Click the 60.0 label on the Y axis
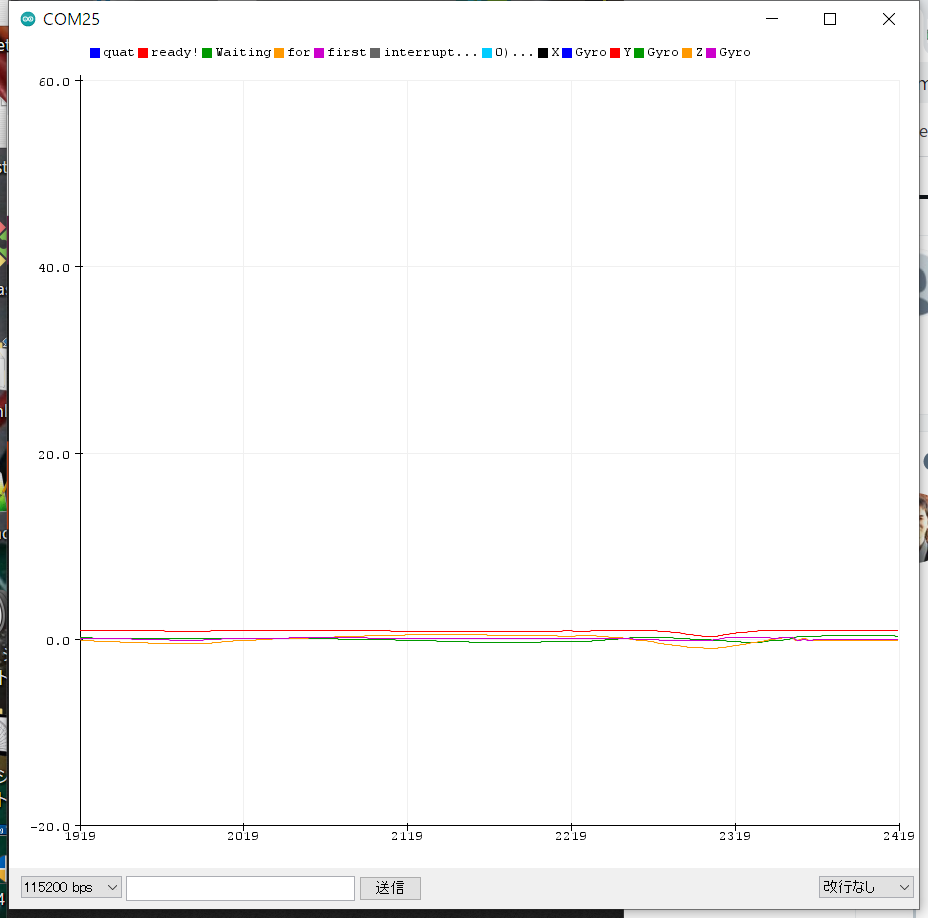 [x=52, y=81]
